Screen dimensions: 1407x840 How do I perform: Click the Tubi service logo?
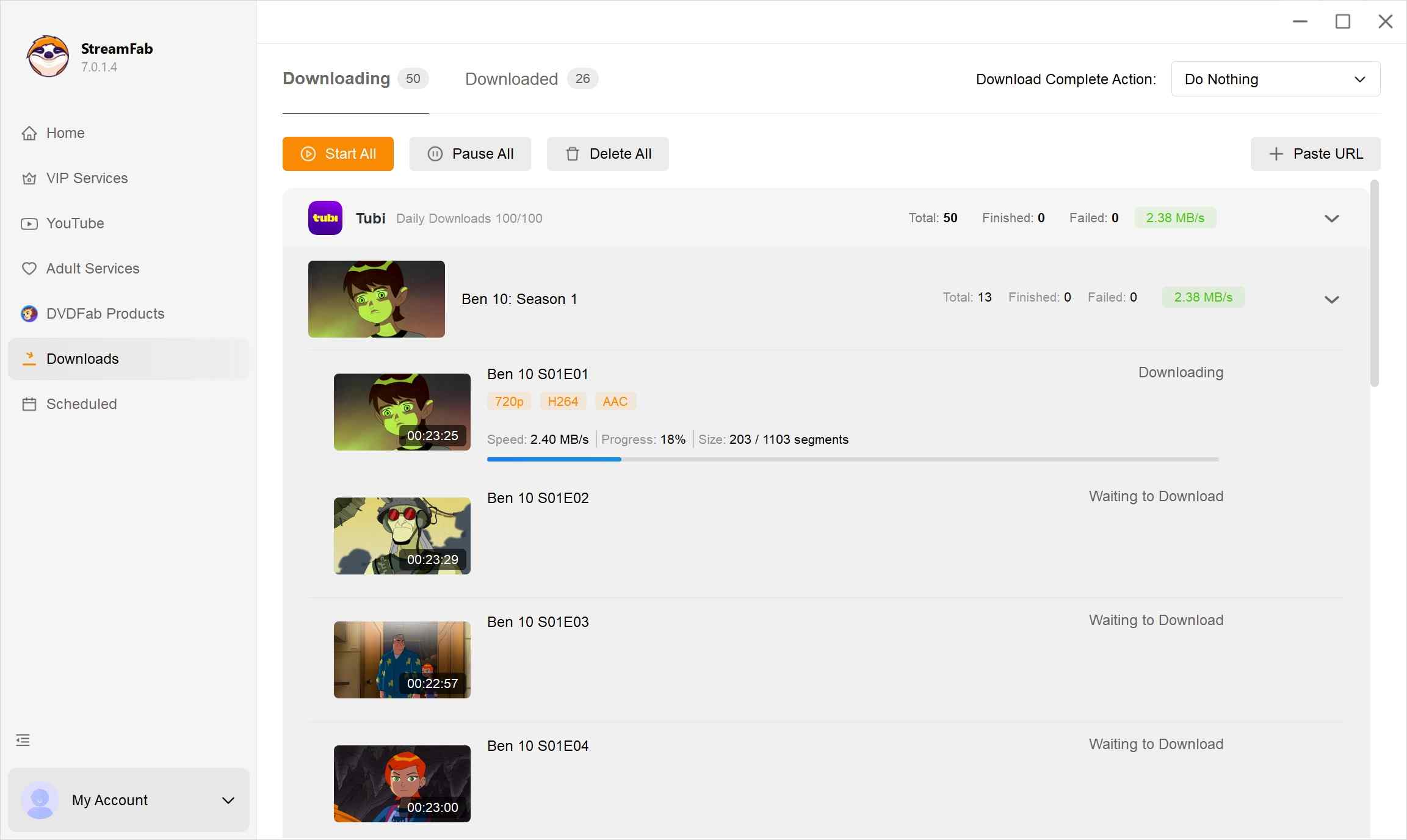[x=325, y=217]
